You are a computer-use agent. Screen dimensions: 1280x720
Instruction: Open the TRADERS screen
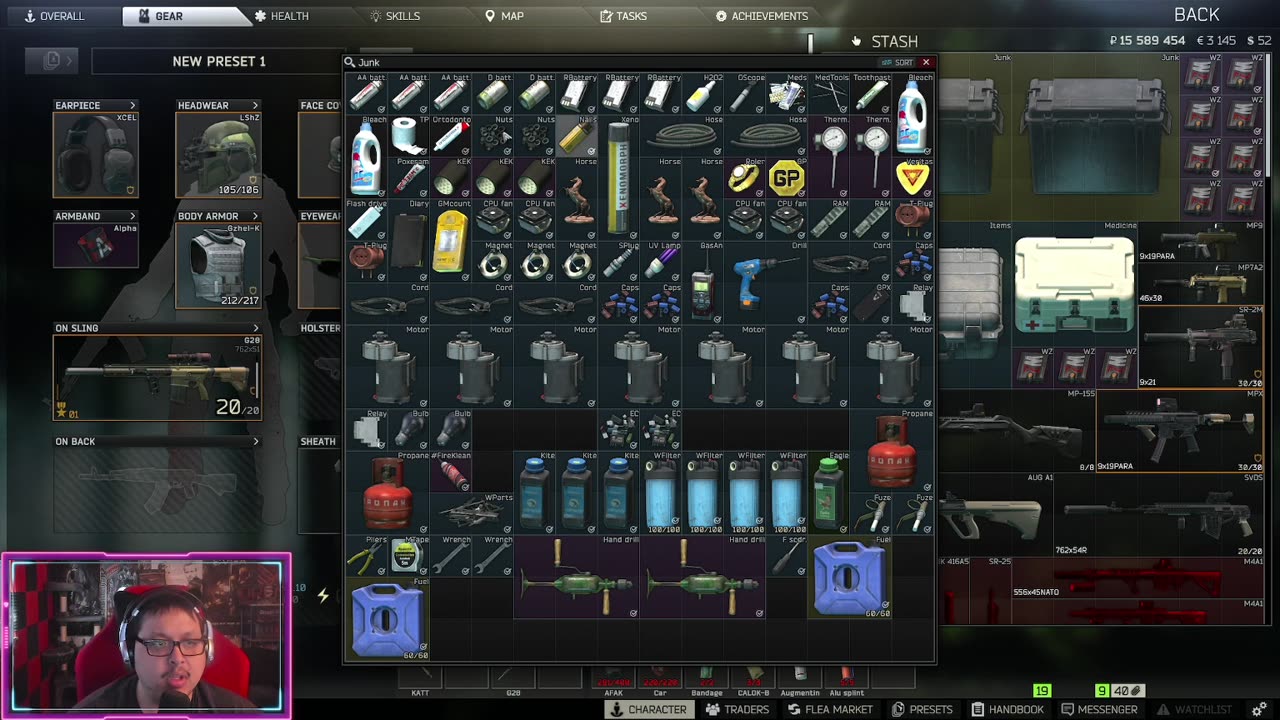click(x=737, y=709)
